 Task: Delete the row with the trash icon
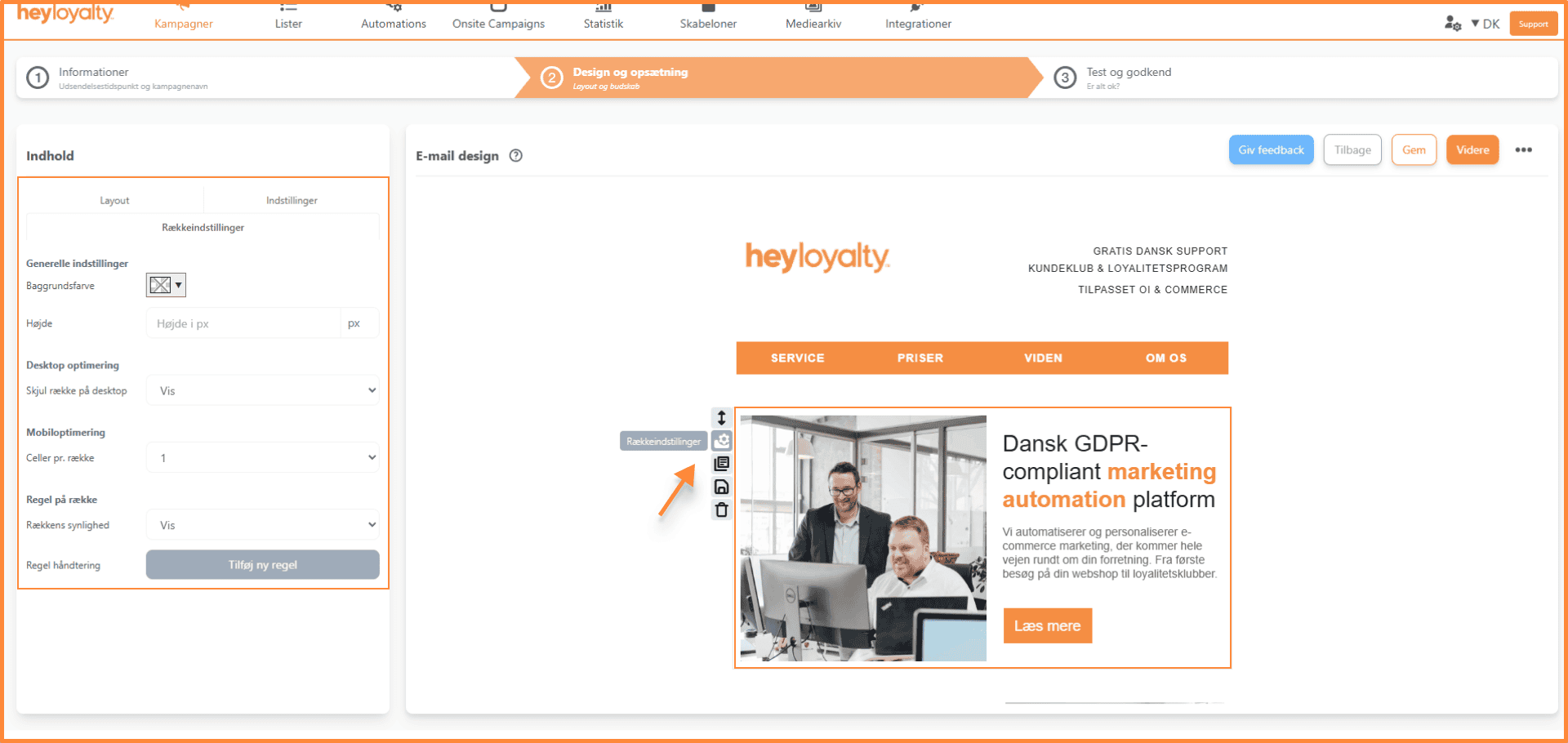tap(721, 510)
